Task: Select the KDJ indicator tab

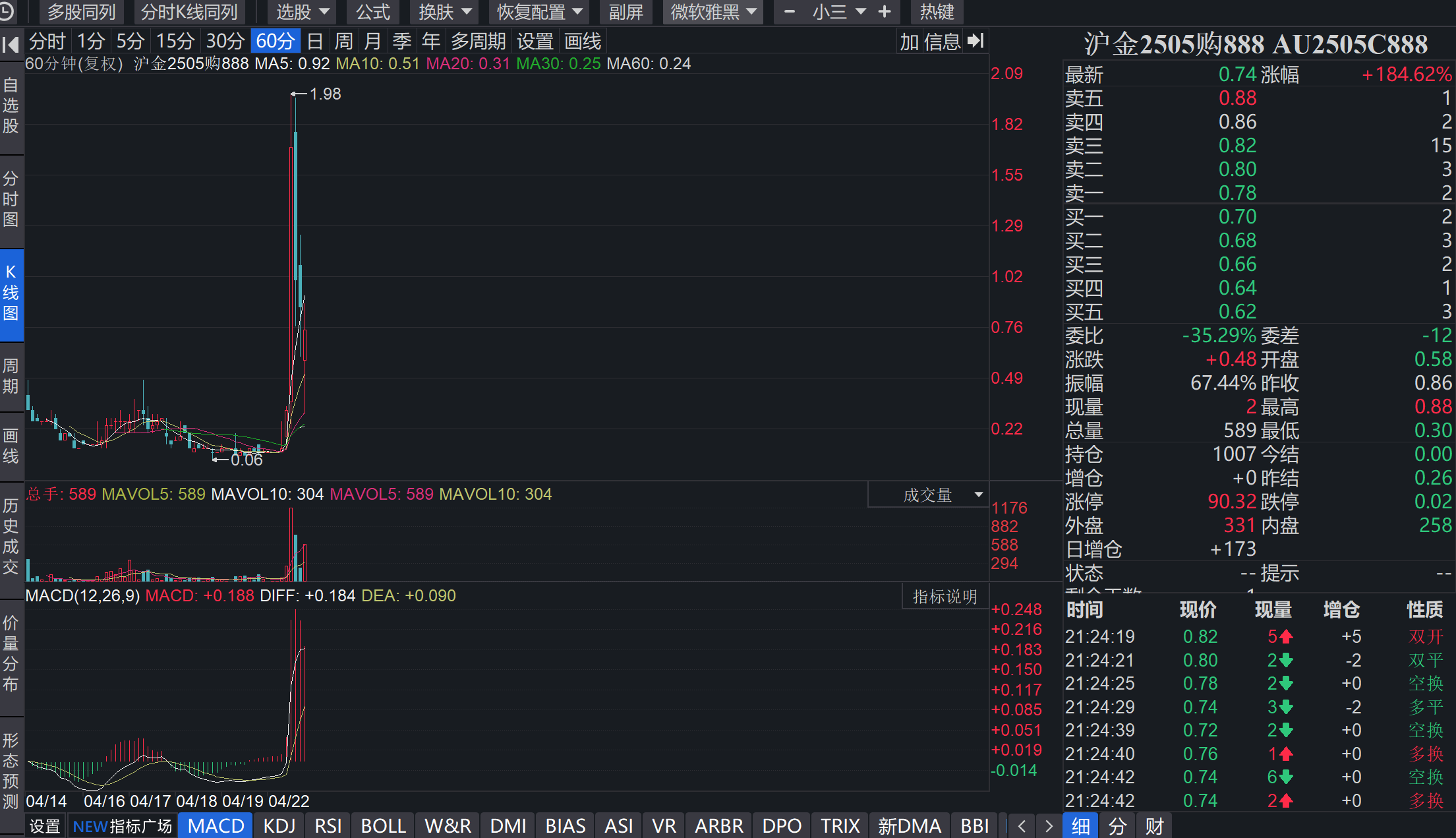Action: coord(279,825)
